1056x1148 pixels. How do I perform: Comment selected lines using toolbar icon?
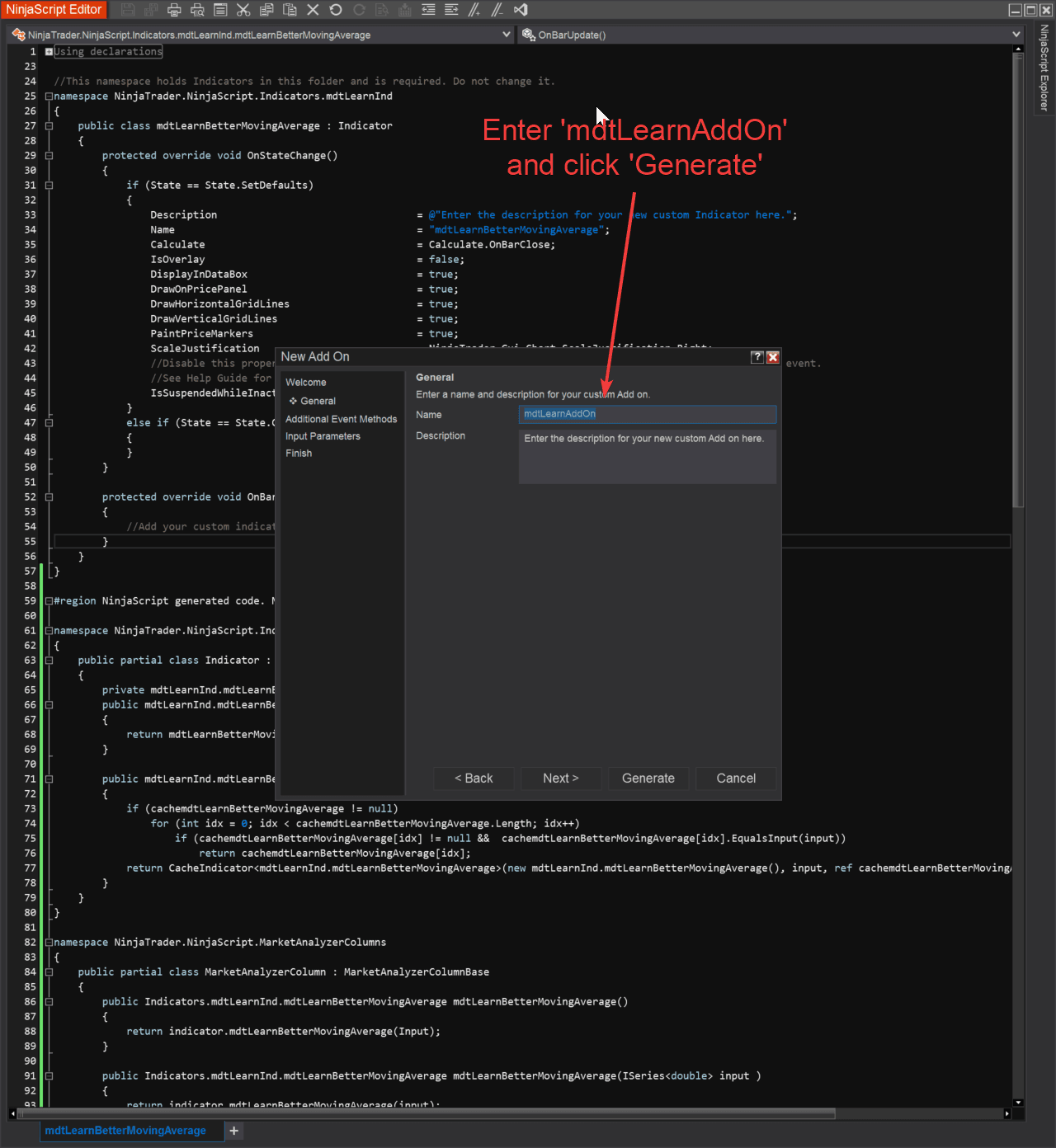coord(474,10)
